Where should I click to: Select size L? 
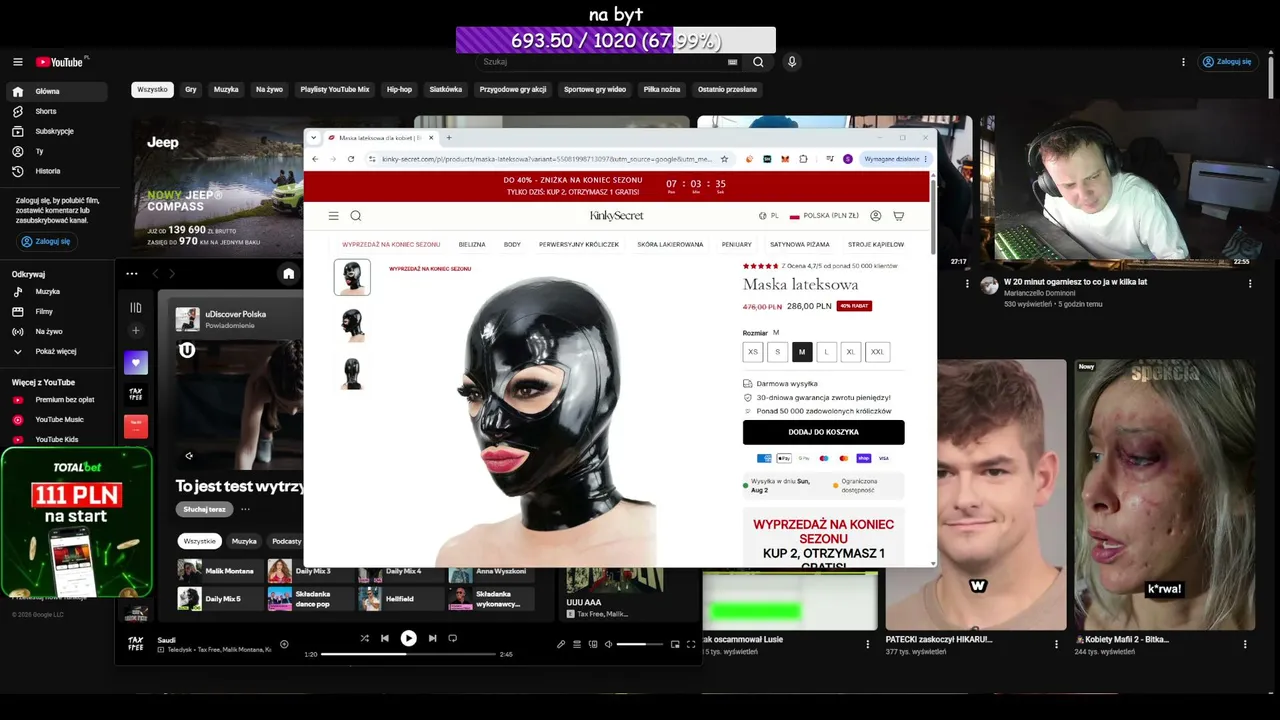coord(826,352)
